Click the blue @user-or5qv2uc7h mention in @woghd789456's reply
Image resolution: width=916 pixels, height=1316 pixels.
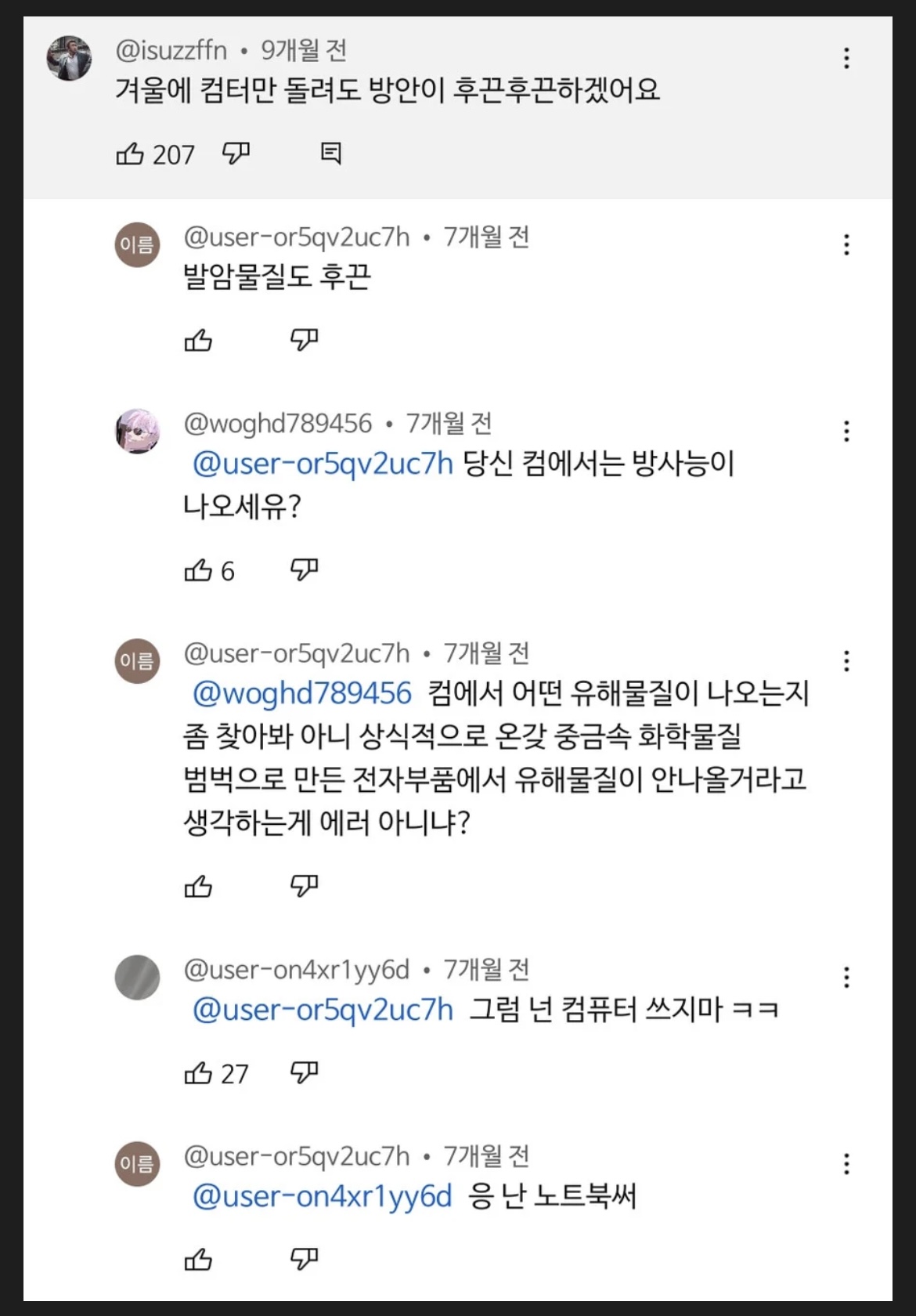coord(323,464)
